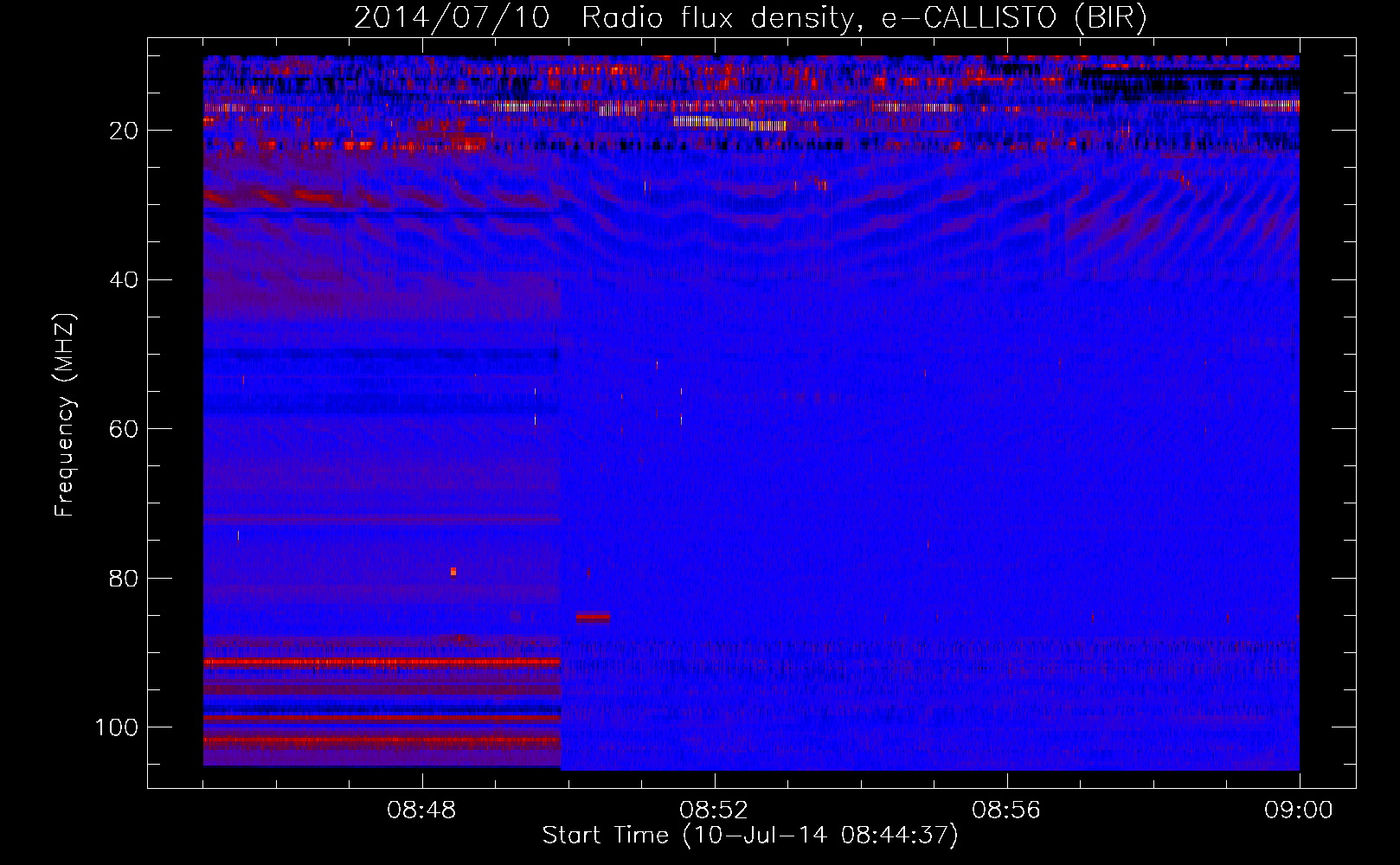Screen dimensions: 1400x865
Task: Click the short red burst near 85 MHz
Action: [x=594, y=617]
